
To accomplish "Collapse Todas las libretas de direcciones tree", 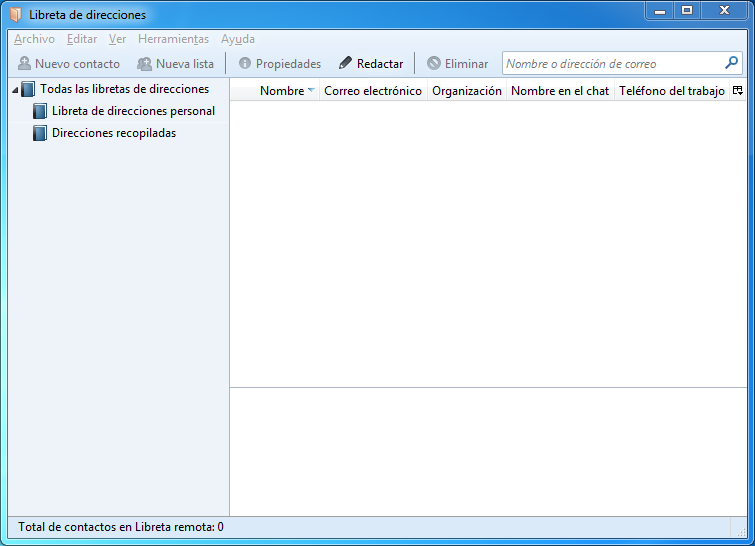I will pyautogui.click(x=15, y=90).
